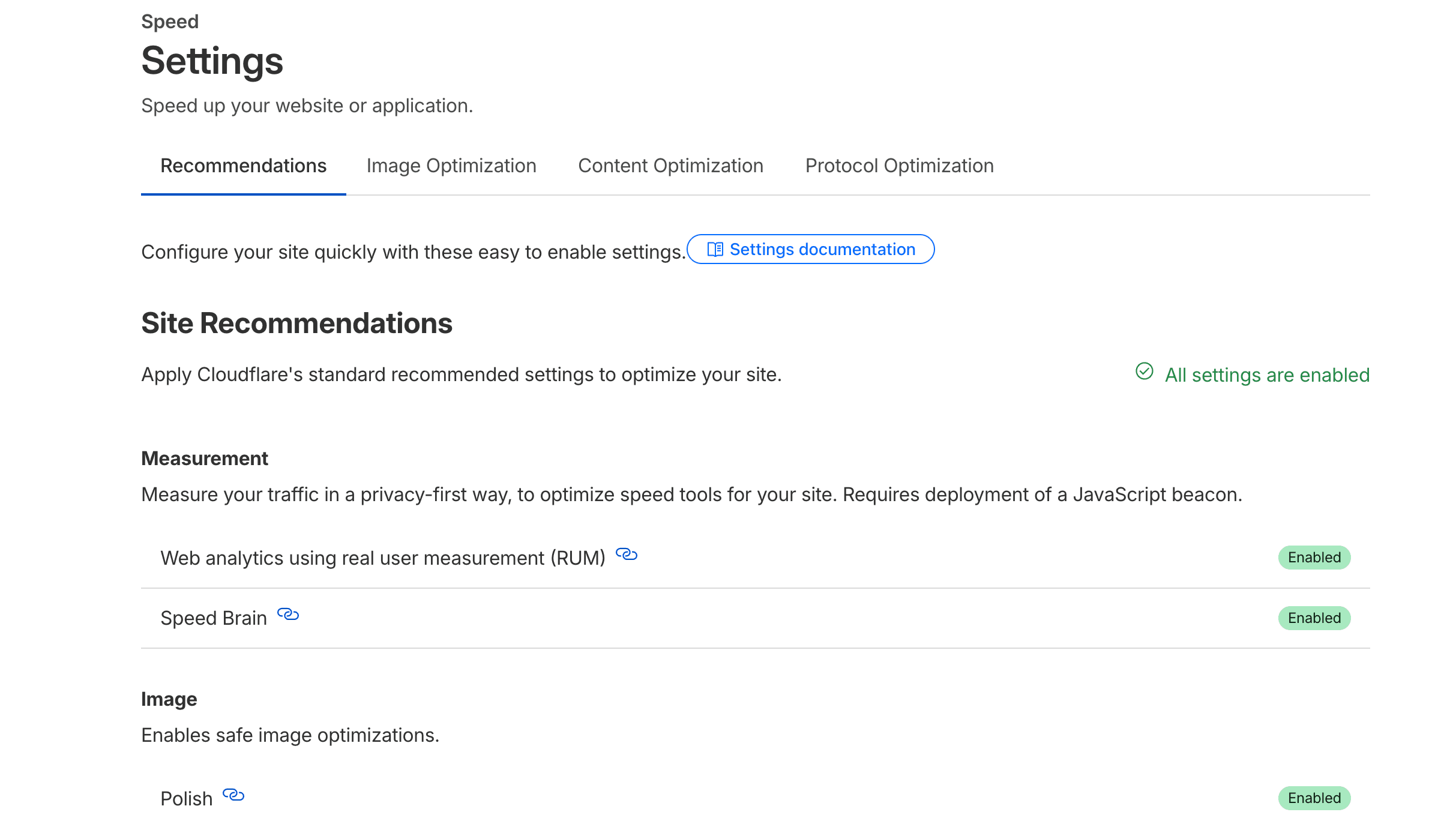1456x827 pixels.
Task: Go to Protocol Optimization tab
Action: point(899,166)
